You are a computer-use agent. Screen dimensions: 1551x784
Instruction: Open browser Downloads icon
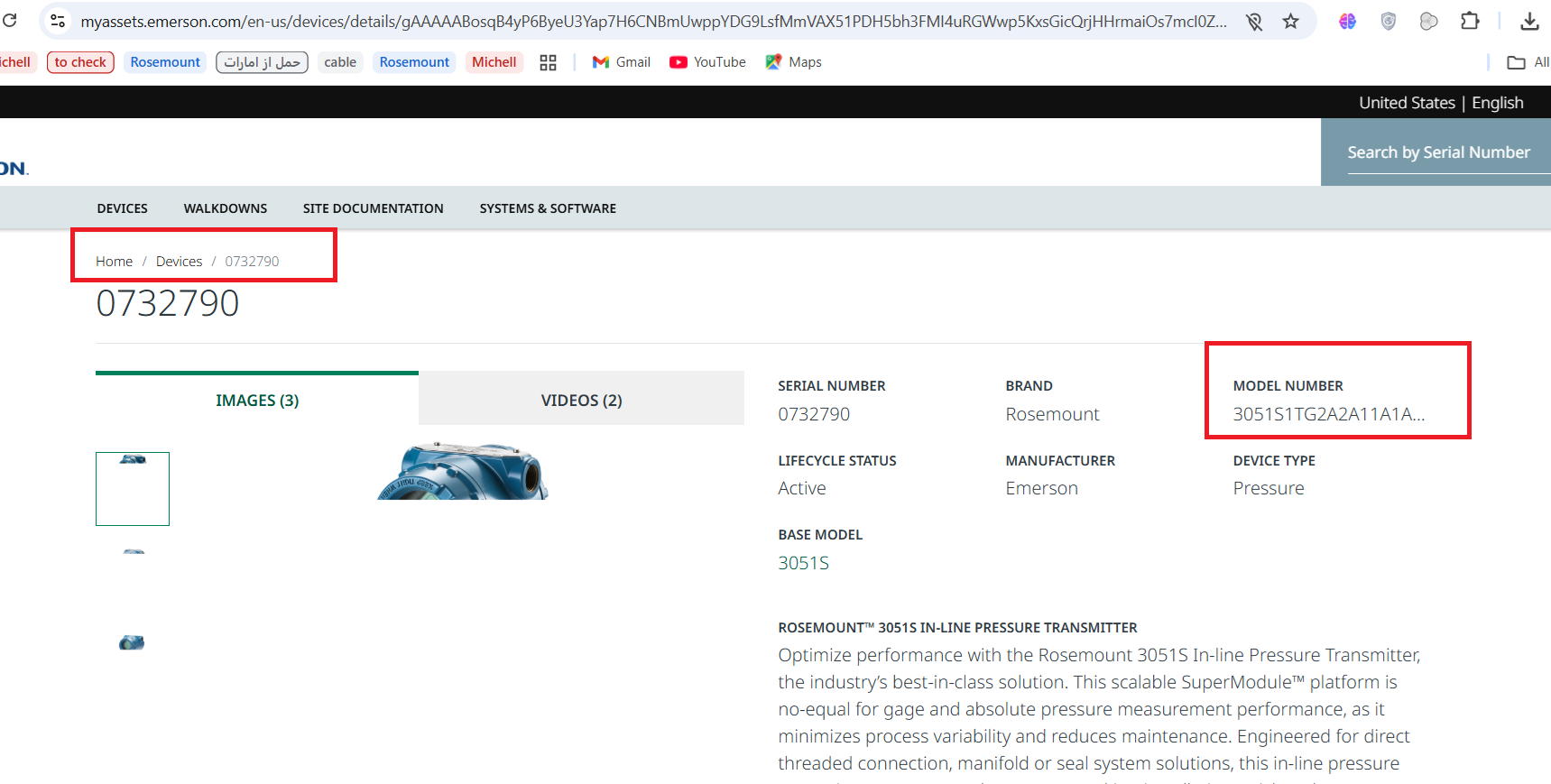click(1529, 21)
